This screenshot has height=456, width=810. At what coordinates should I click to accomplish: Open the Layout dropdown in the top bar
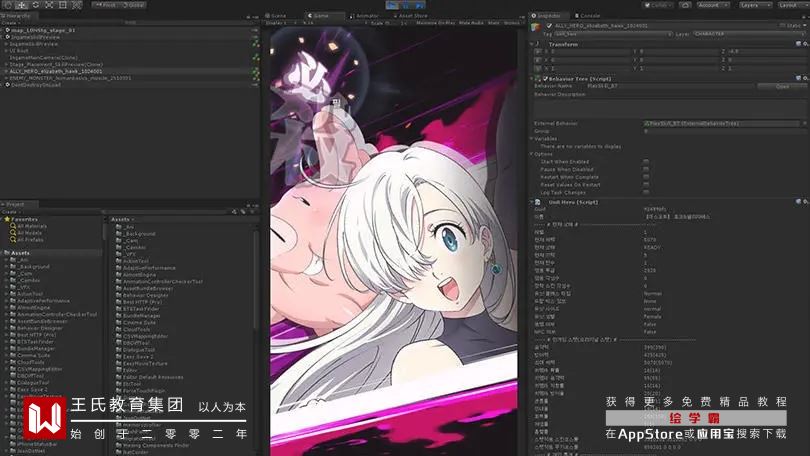[x=791, y=5]
